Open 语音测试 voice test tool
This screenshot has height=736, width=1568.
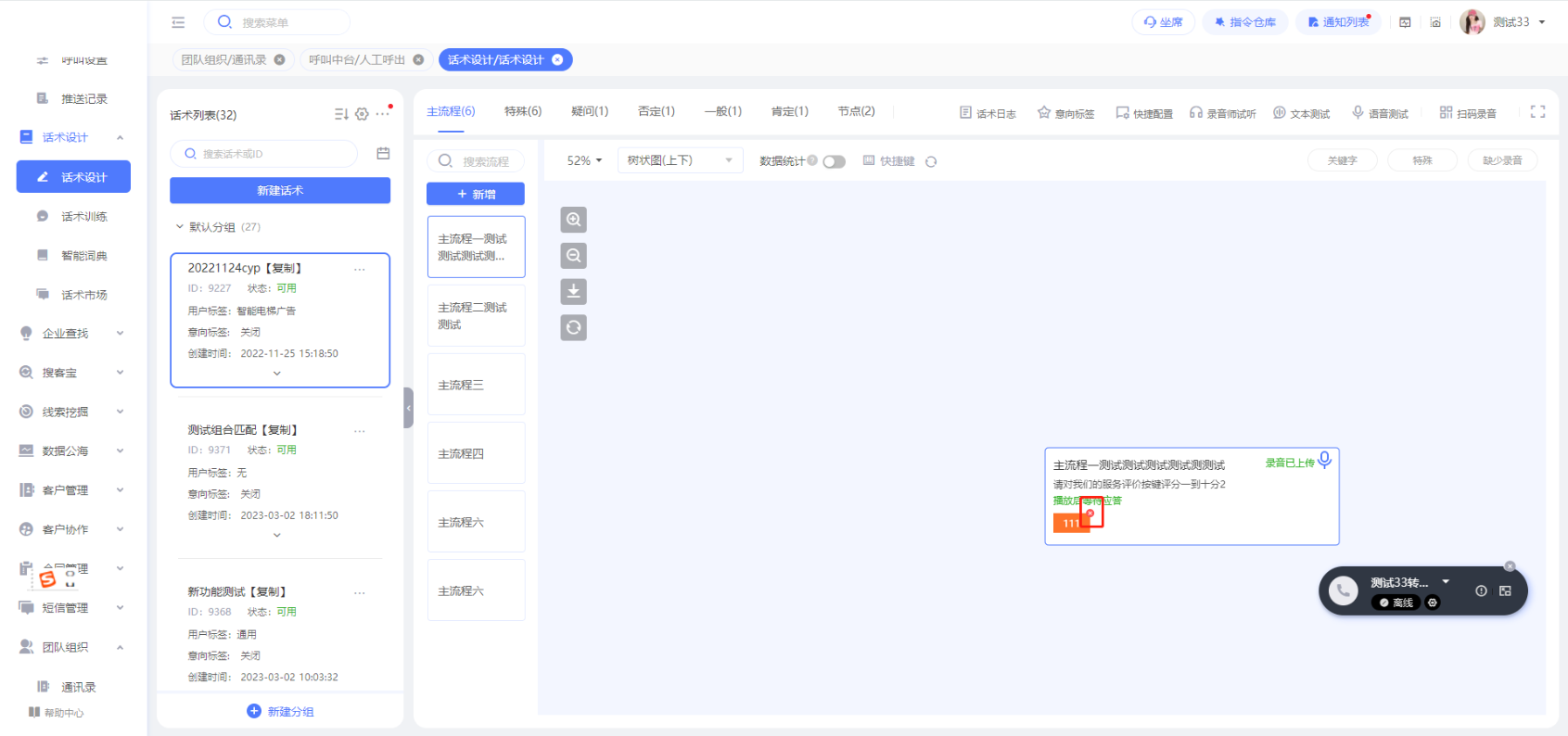1380,113
